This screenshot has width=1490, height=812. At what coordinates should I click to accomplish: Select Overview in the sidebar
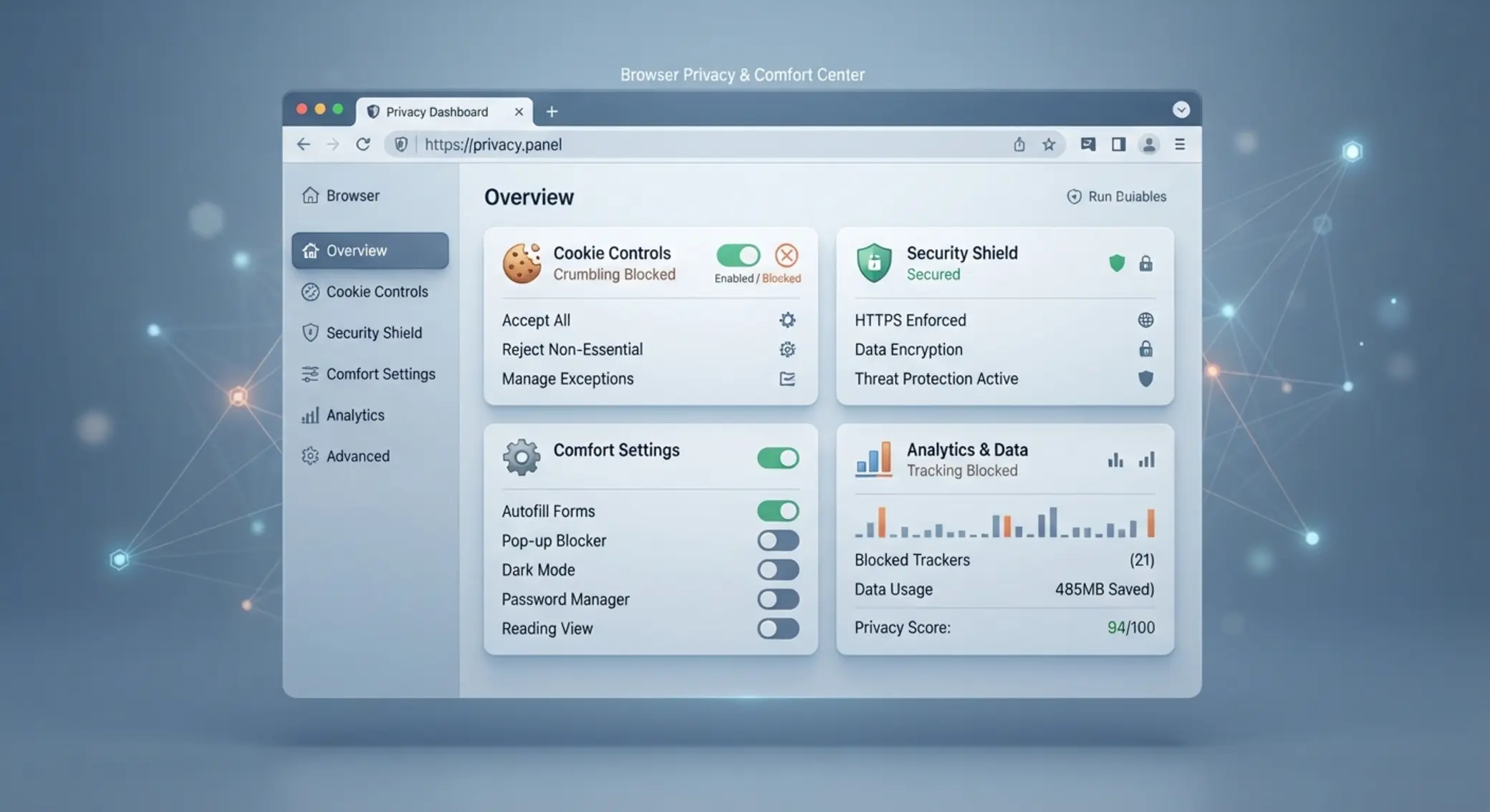[370, 251]
